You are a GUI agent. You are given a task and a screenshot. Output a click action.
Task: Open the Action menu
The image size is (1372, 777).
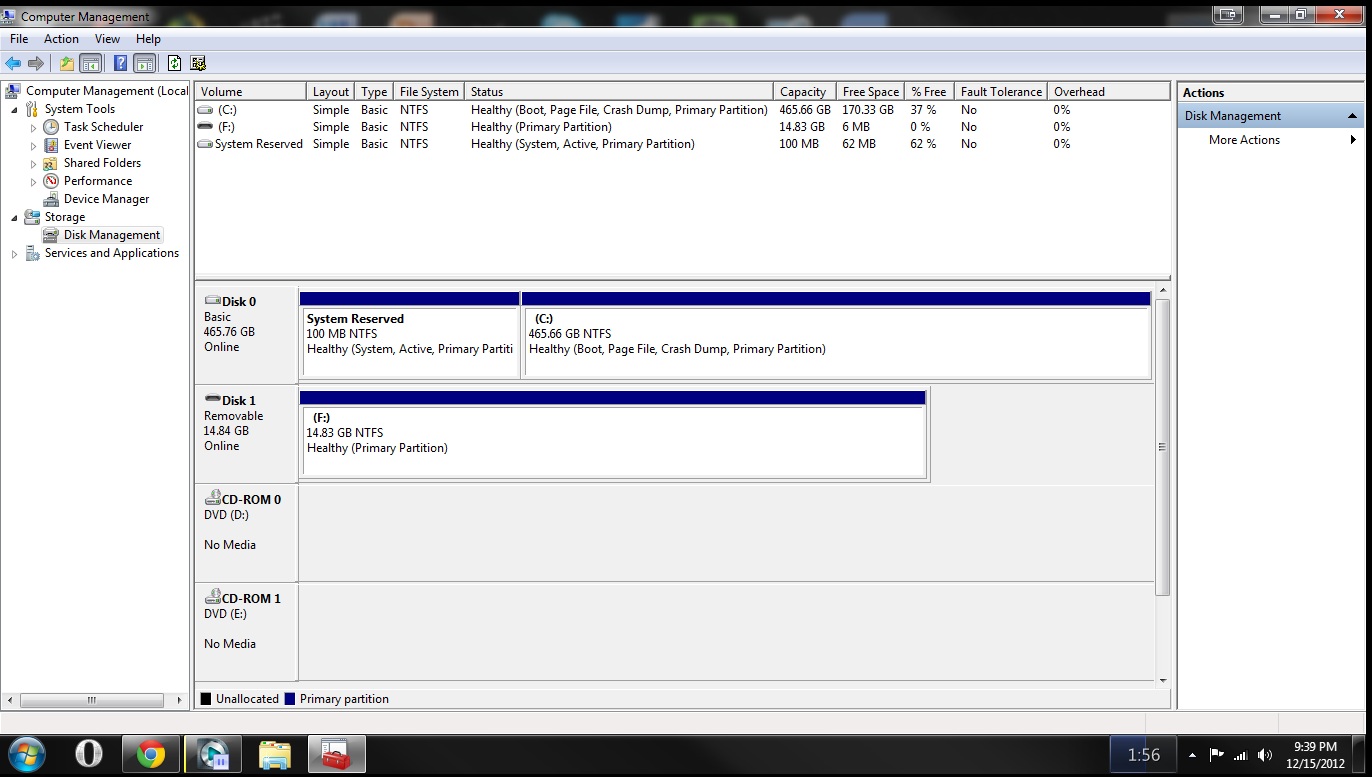(x=61, y=39)
